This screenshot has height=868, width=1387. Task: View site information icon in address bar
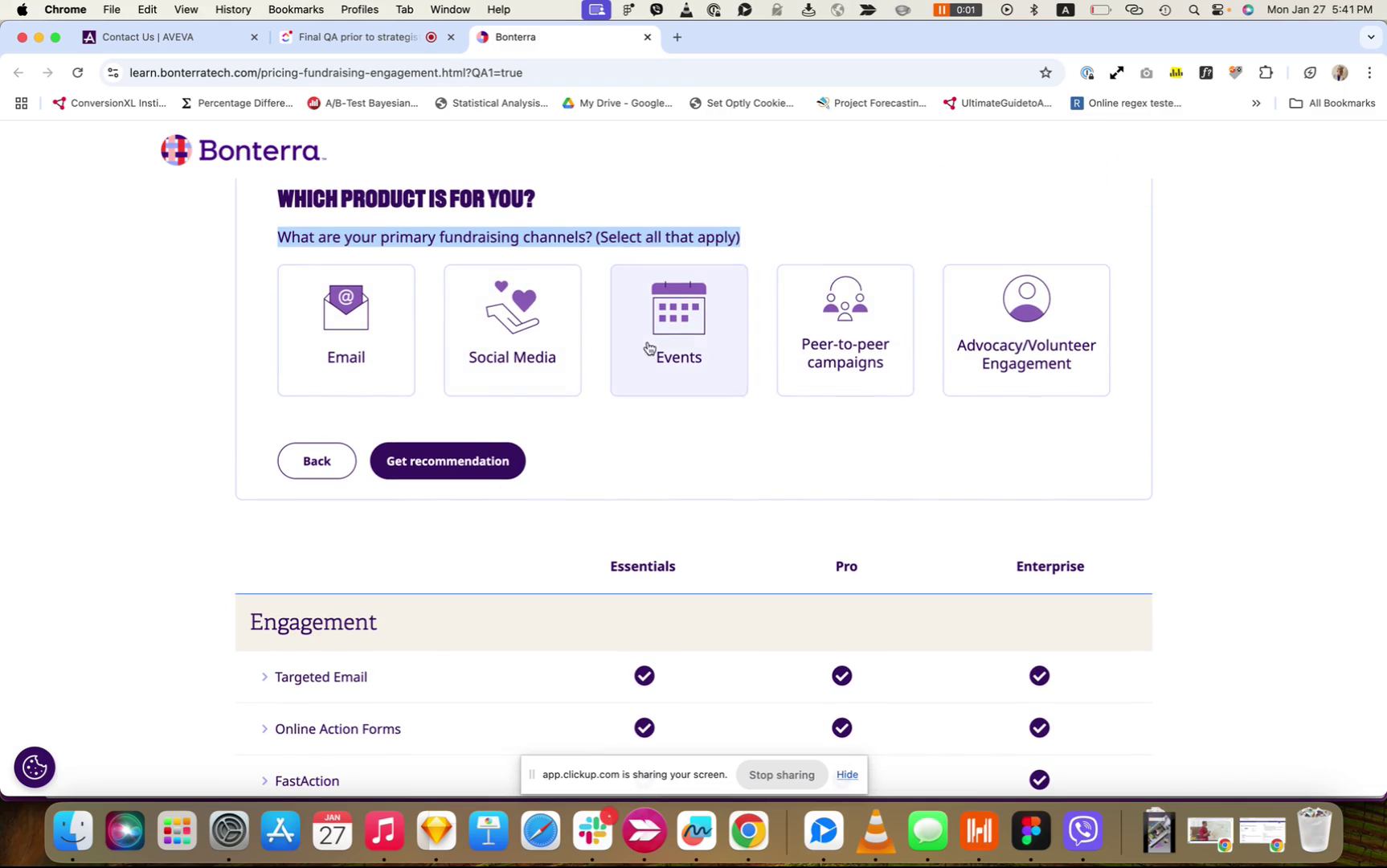[113, 72]
